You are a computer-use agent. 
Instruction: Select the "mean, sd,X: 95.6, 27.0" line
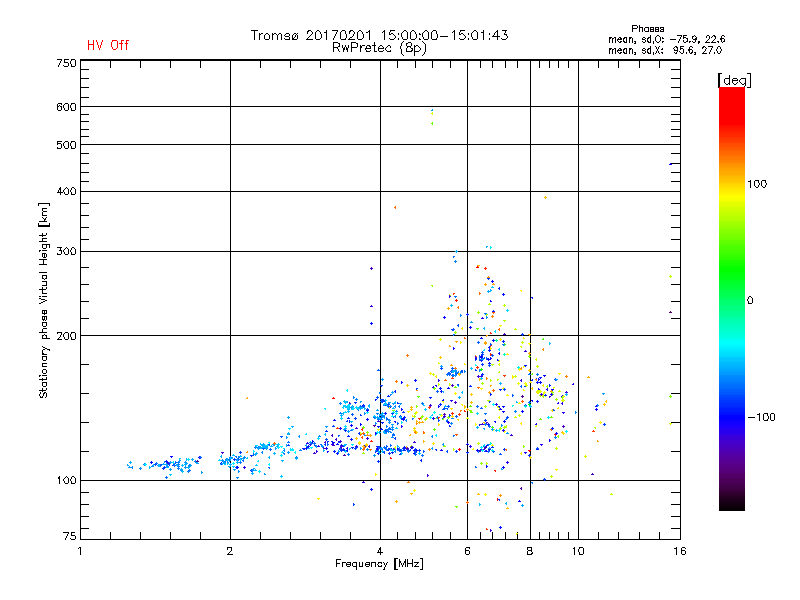point(665,50)
